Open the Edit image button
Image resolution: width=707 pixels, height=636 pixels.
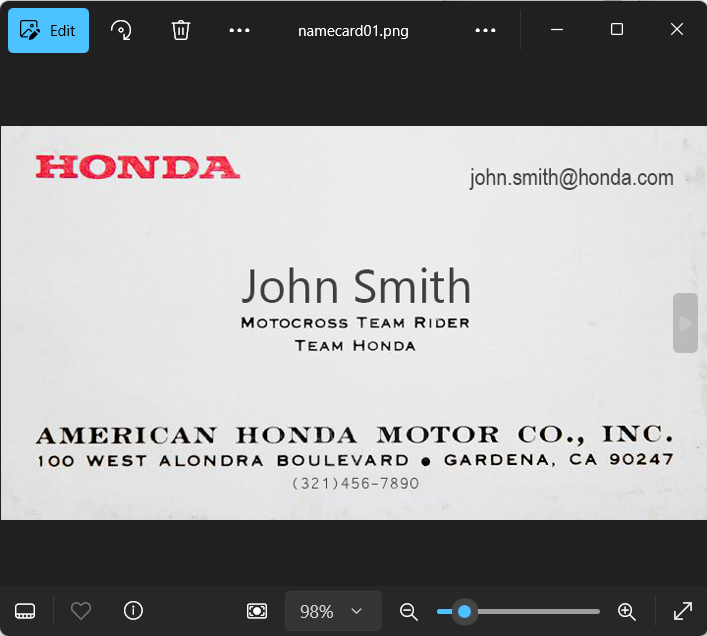[48, 31]
